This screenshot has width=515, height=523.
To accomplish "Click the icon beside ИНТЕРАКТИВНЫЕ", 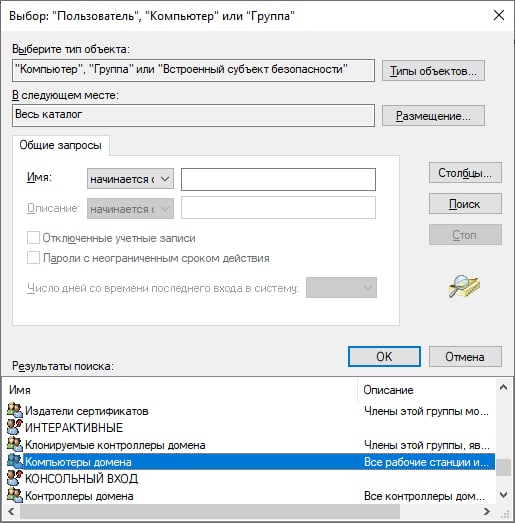I will 15,427.
